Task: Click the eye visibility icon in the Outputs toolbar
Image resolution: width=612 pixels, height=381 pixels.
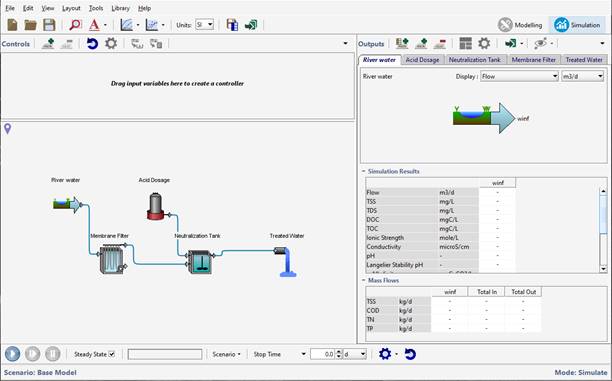Action: pos(541,43)
